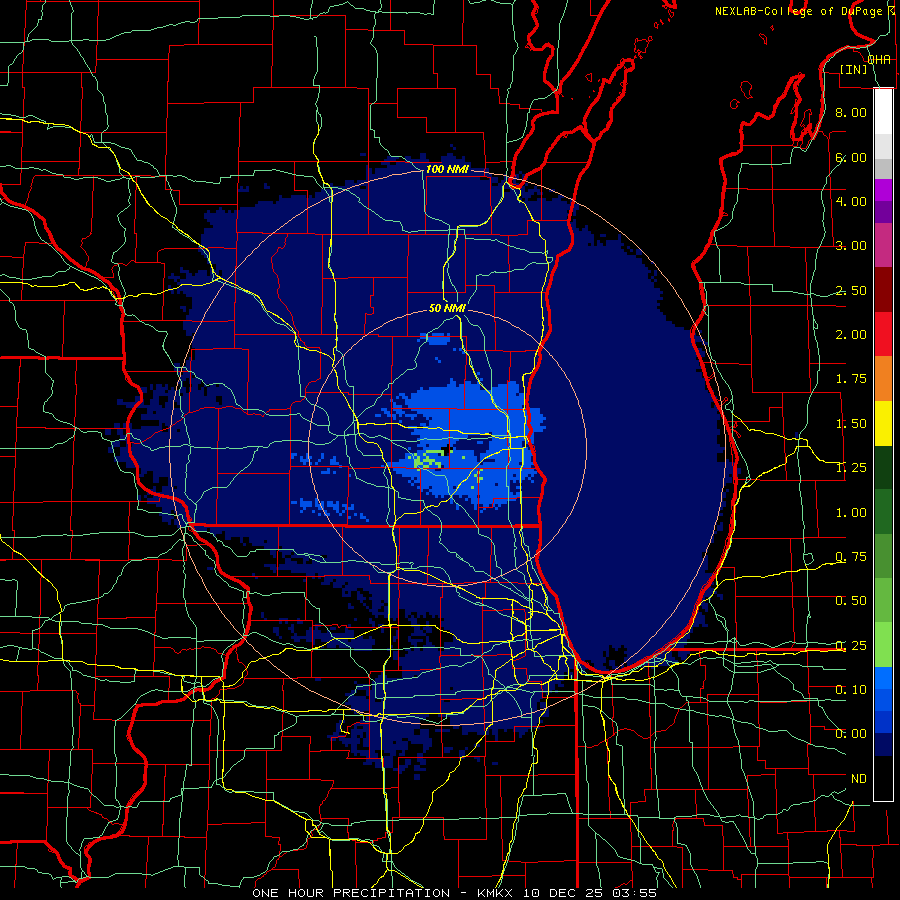Click the "4.00" legend value

(850, 201)
